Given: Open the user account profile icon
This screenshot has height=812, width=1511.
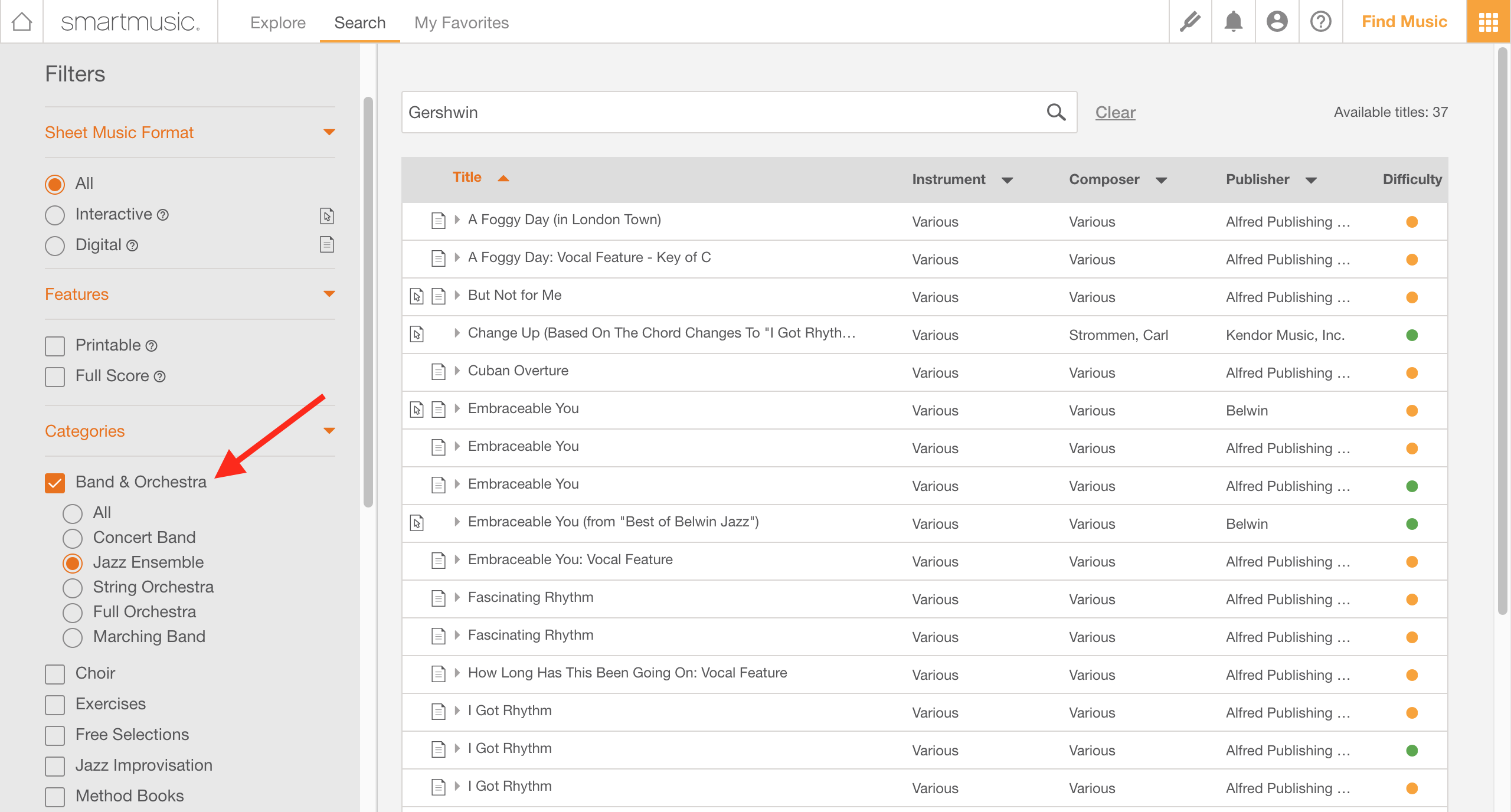Looking at the screenshot, I should 1277,22.
